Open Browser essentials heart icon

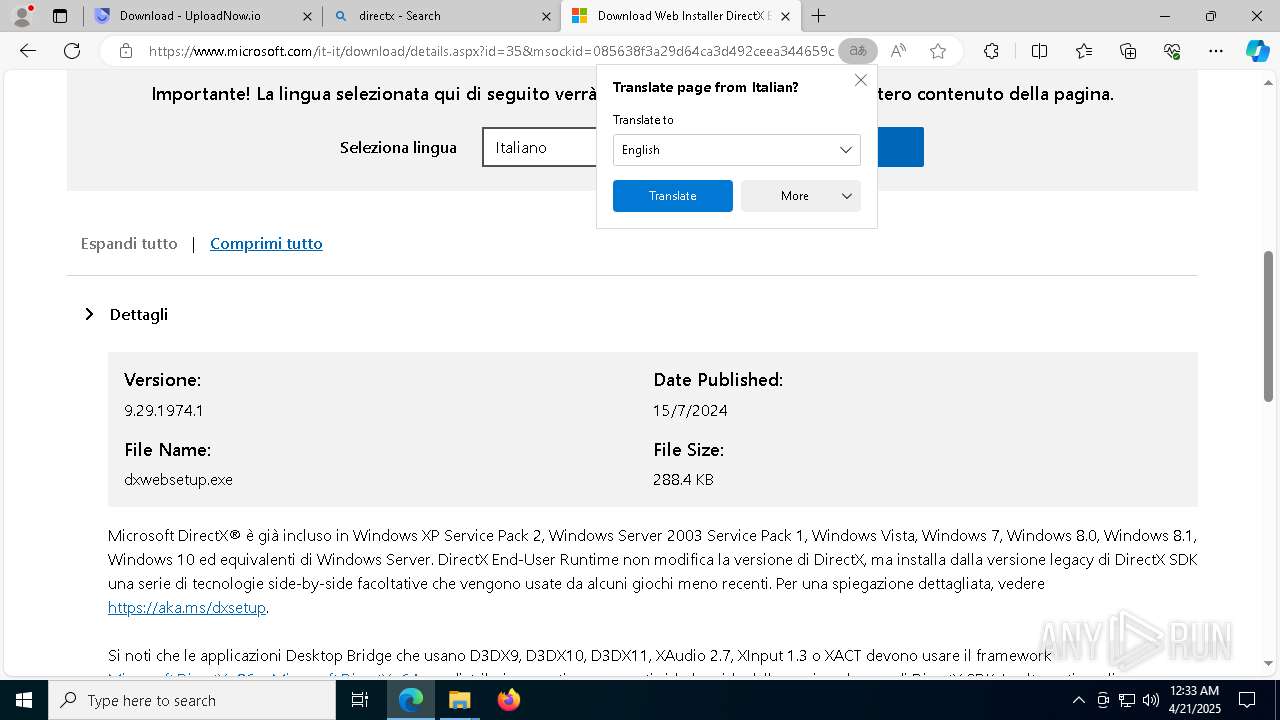pyautogui.click(x=1172, y=51)
